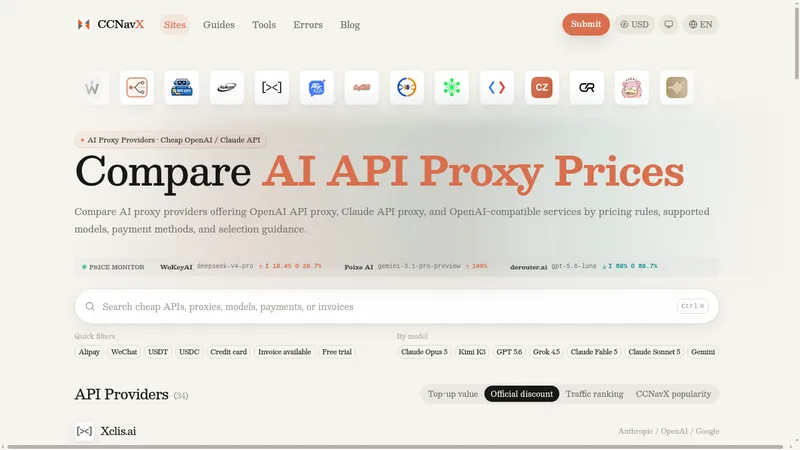Screen dimensions: 800x450
Task: Click the Ctrl K shortcut badge
Action: (692, 306)
